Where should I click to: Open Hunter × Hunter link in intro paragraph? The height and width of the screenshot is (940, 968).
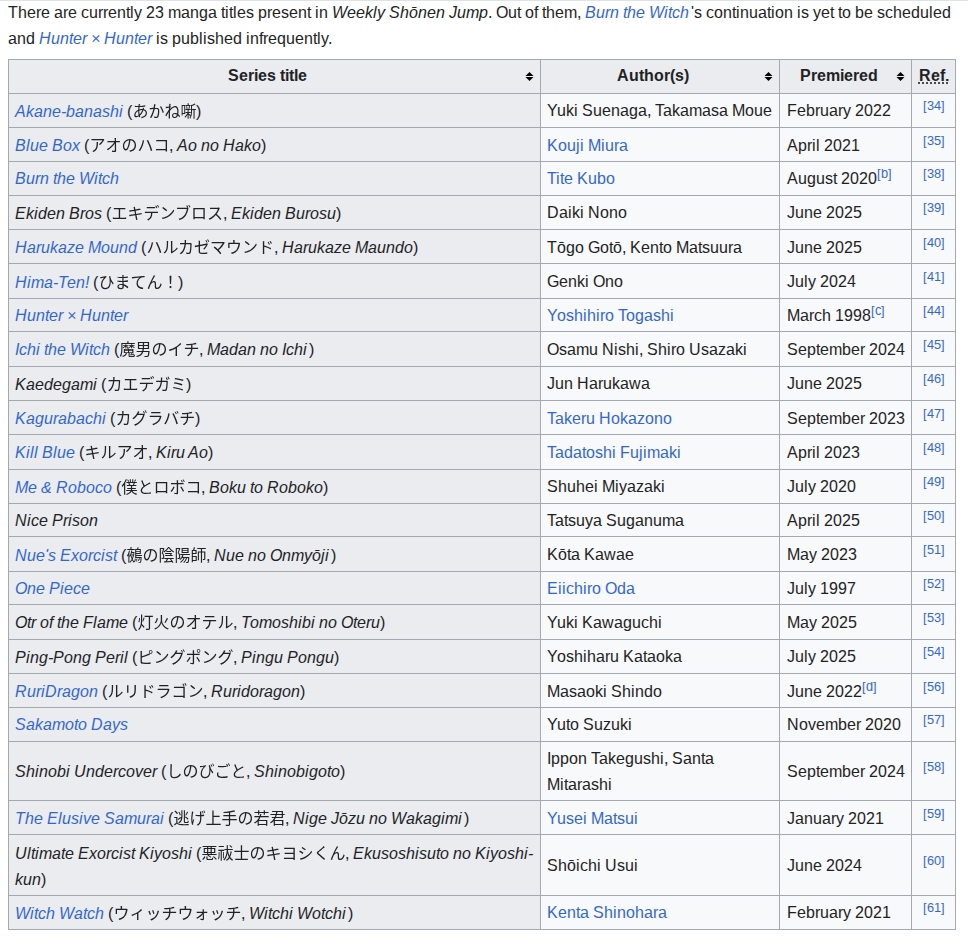[x=95, y=38]
